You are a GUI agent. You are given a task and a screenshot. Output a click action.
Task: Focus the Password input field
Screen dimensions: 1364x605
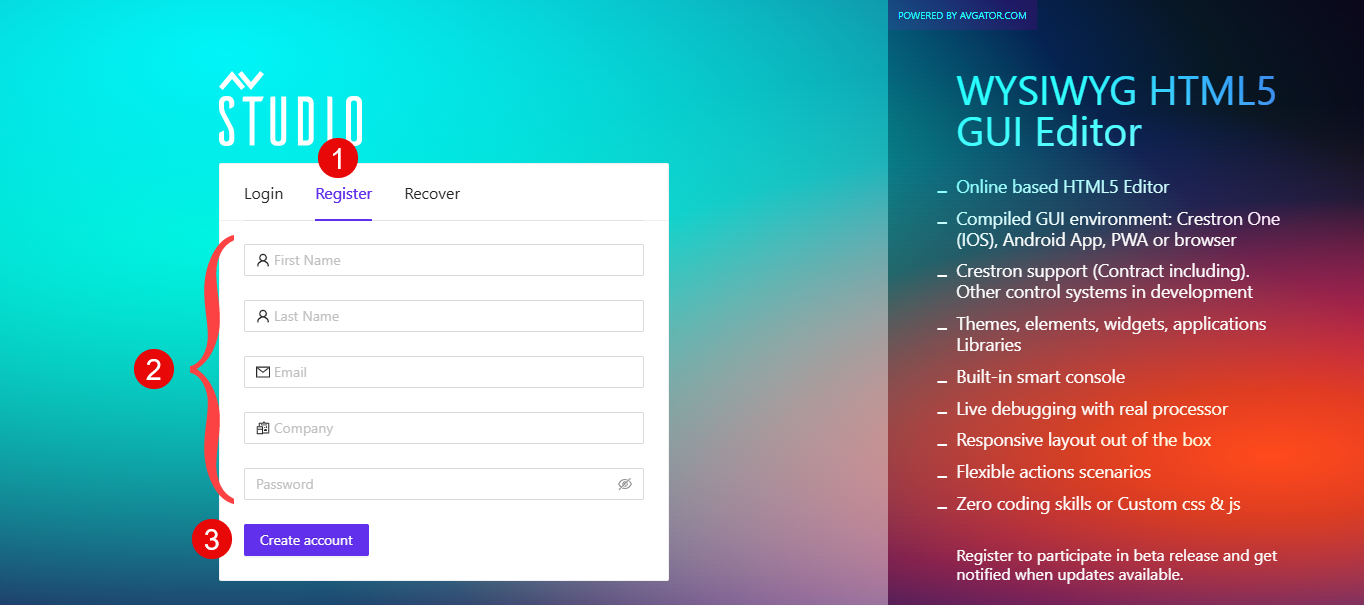pos(430,484)
